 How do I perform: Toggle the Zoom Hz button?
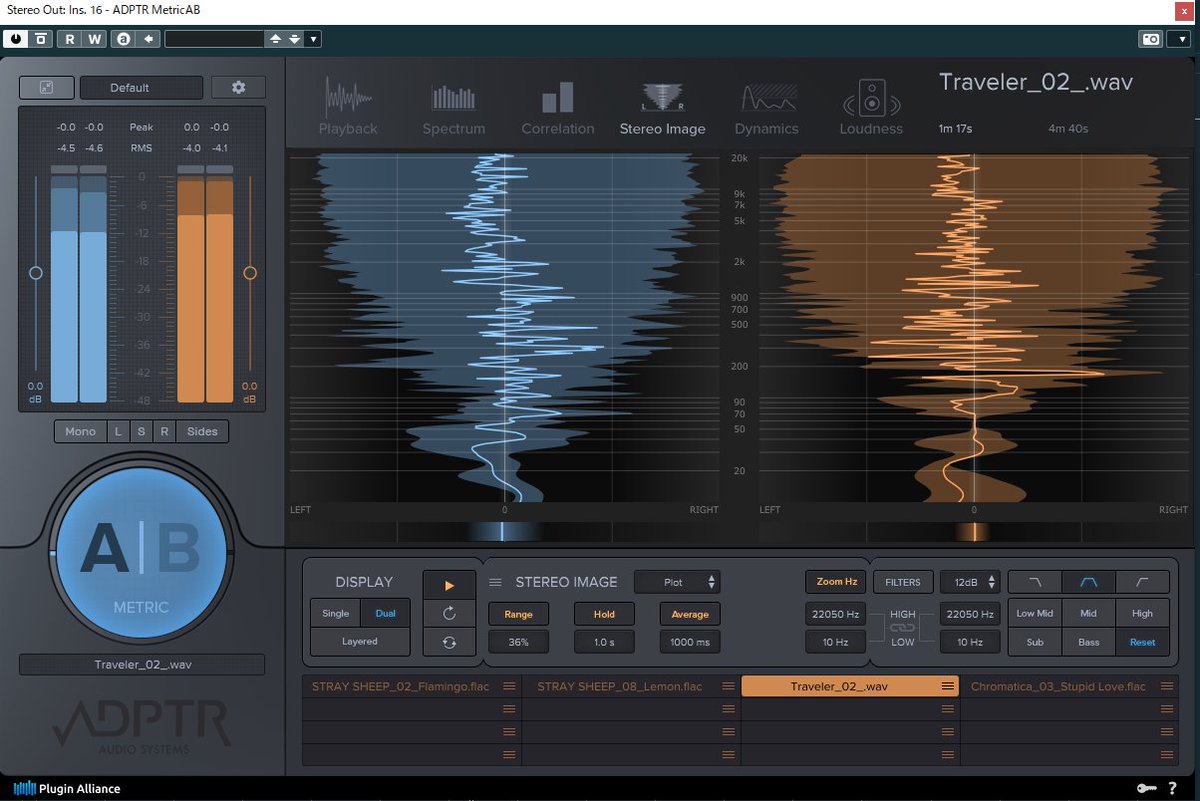837,581
